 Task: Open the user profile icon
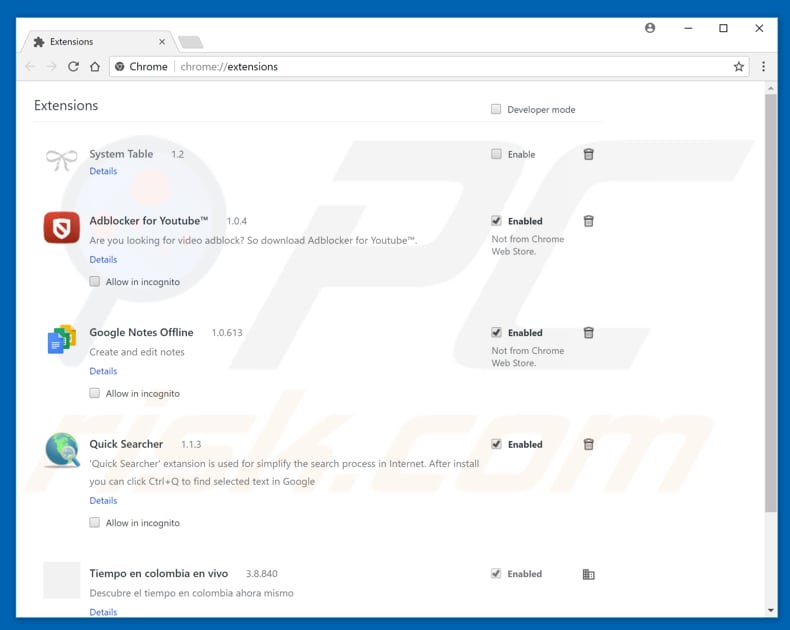(650, 28)
